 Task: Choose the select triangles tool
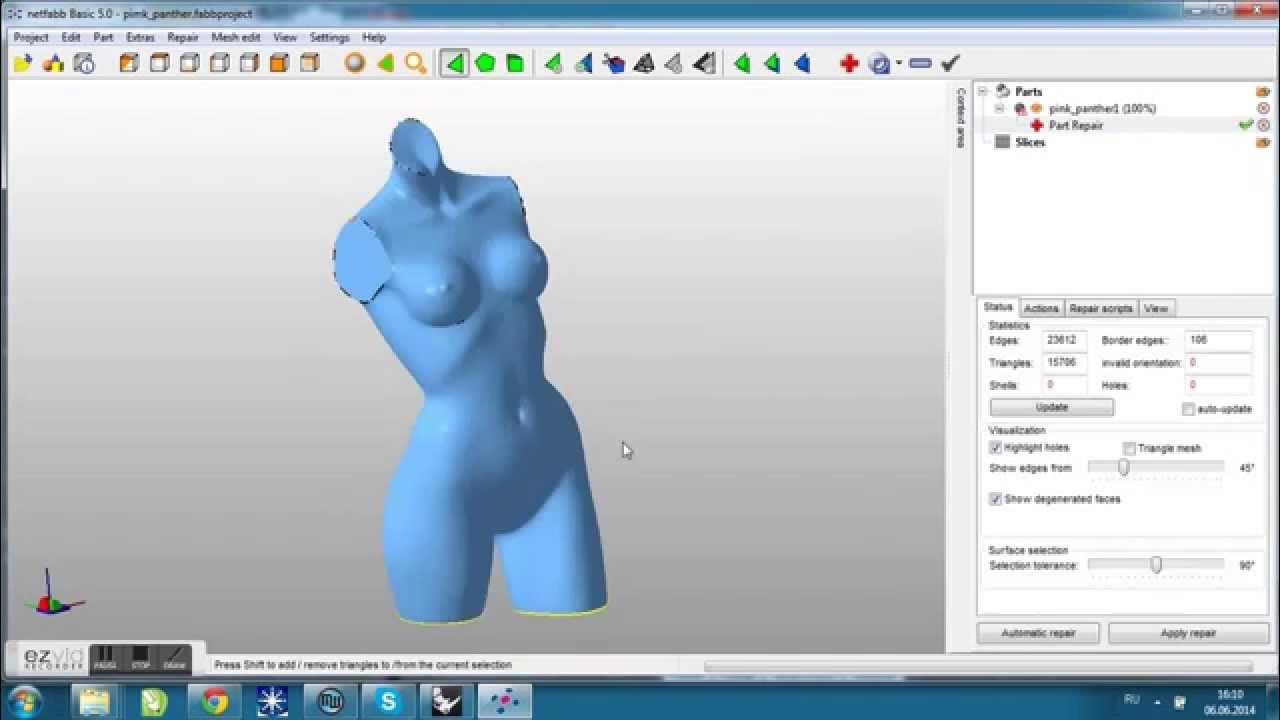point(454,64)
